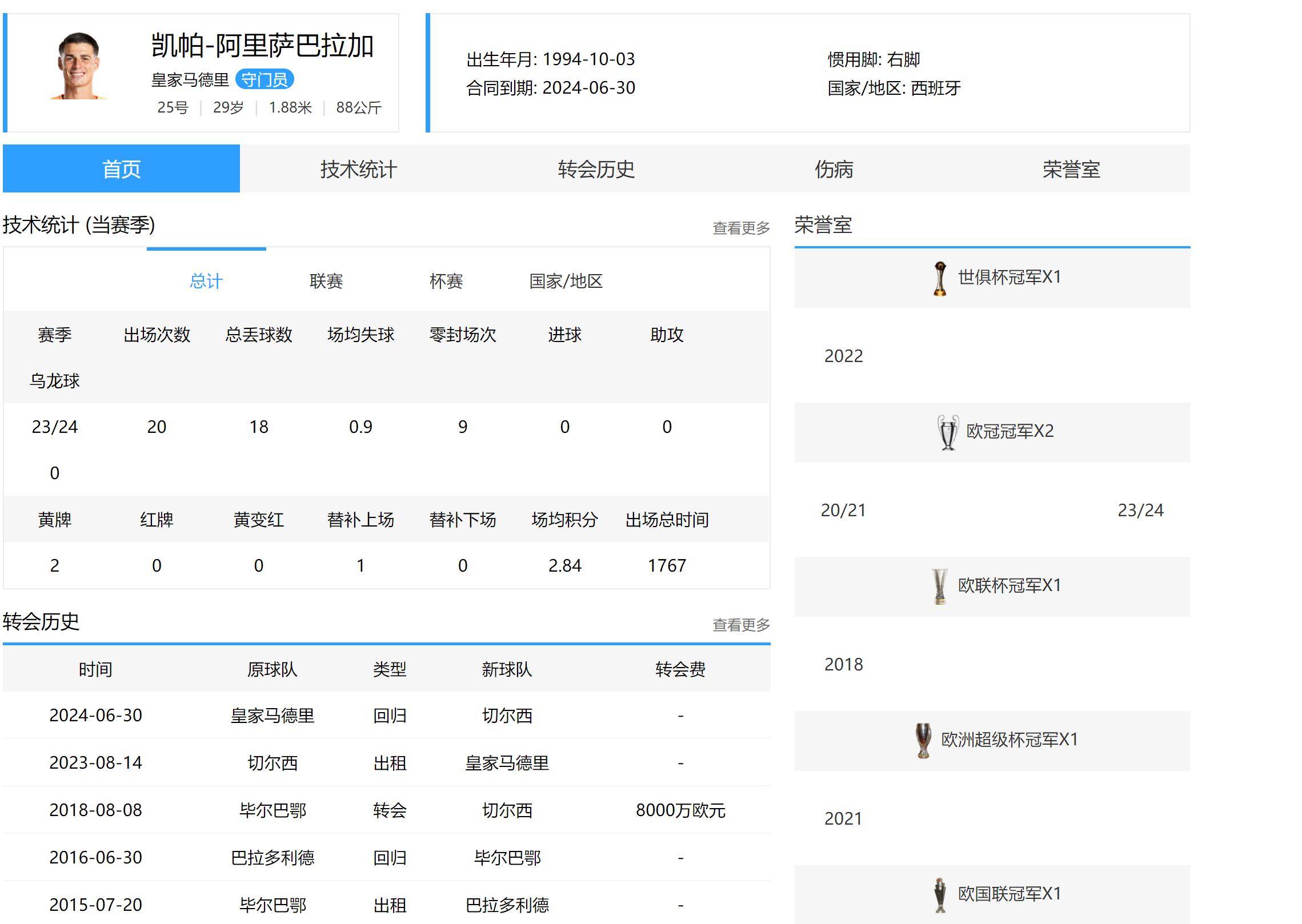Viewport: 1302px width, 924px height.
Task: Click season 20/21 under 欧冠冠军
Action: [844, 510]
